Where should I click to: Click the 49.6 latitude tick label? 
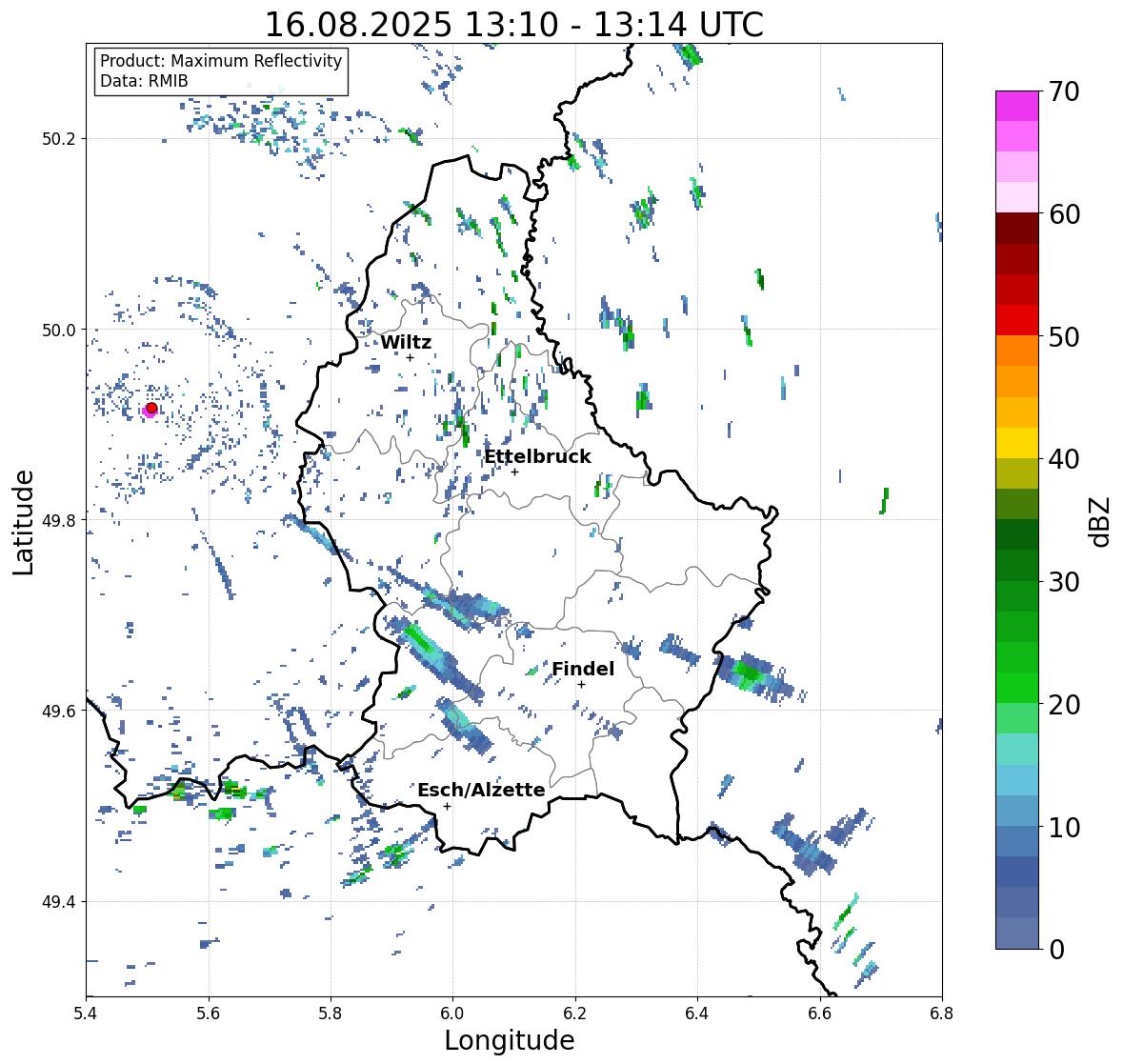59,711
